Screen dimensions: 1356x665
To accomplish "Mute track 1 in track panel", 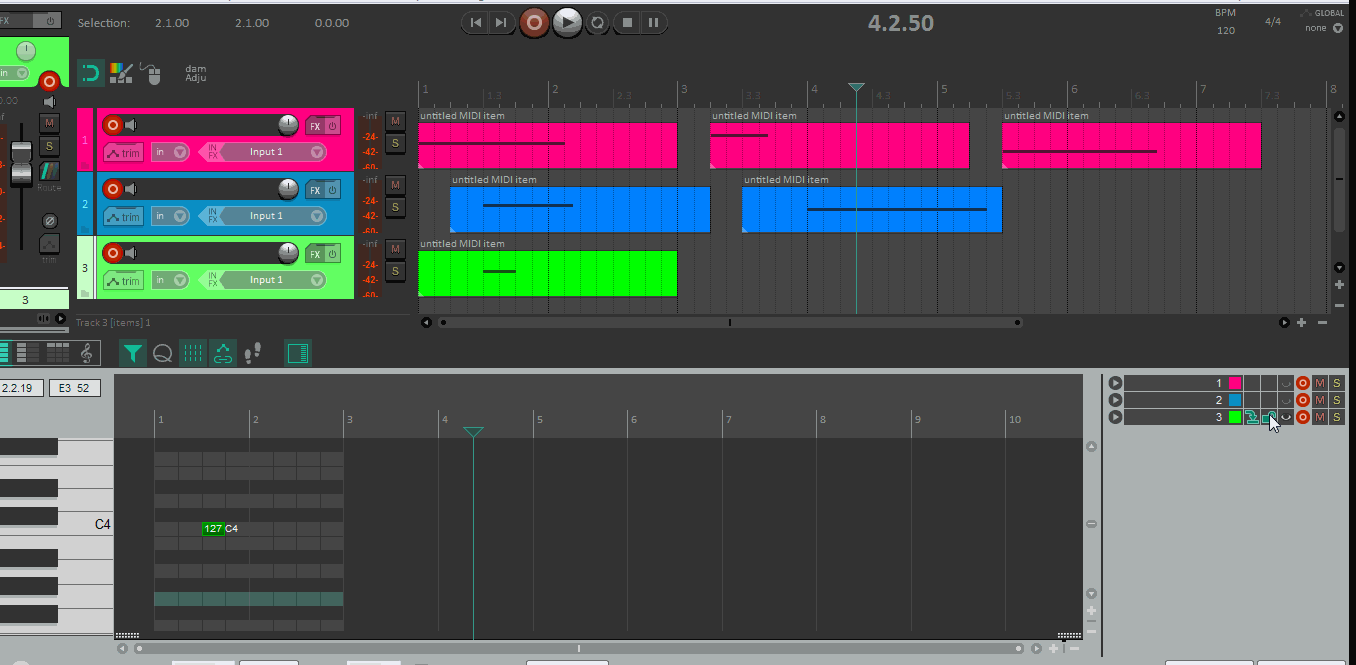I will click(x=395, y=120).
